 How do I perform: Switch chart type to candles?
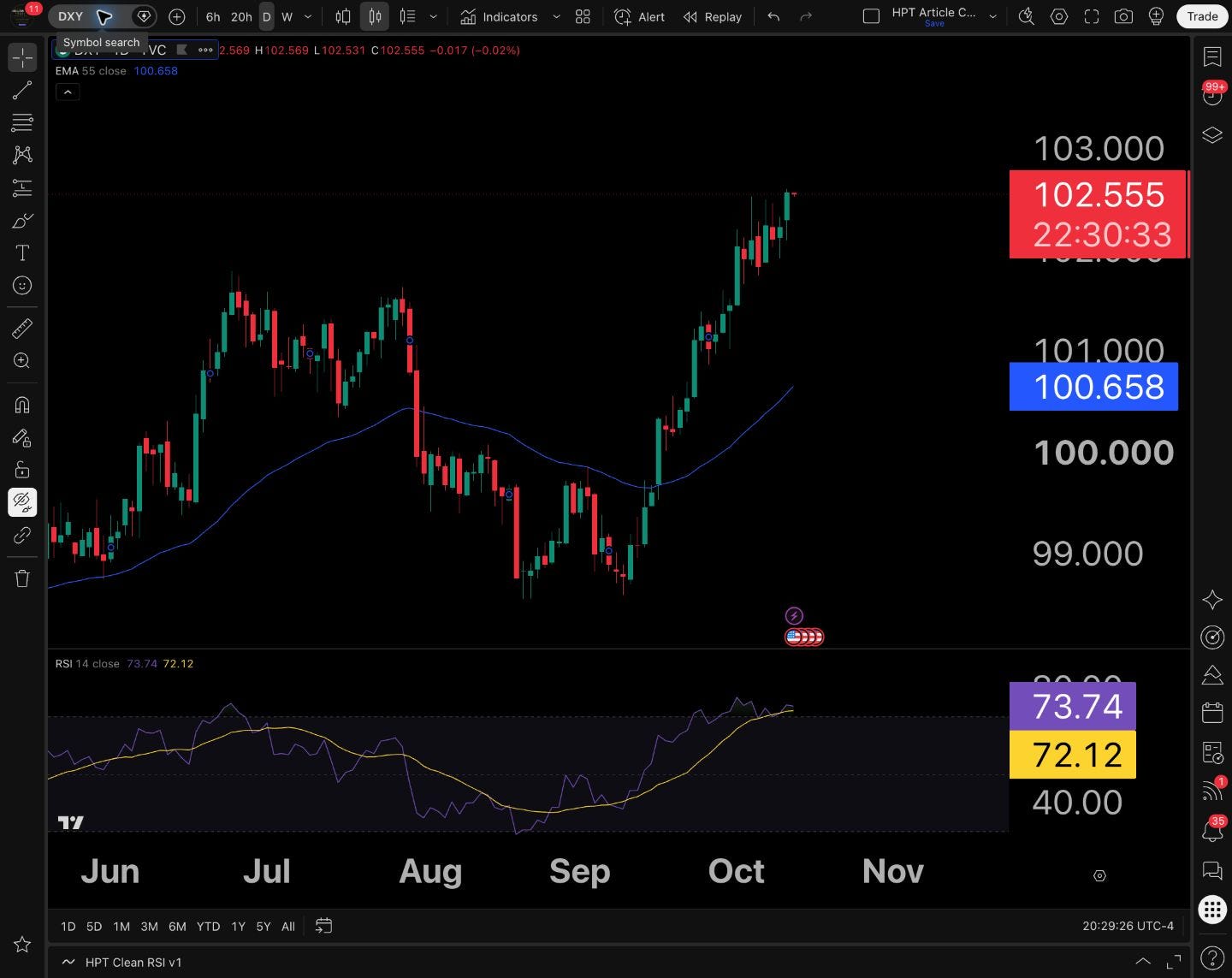pos(375,16)
